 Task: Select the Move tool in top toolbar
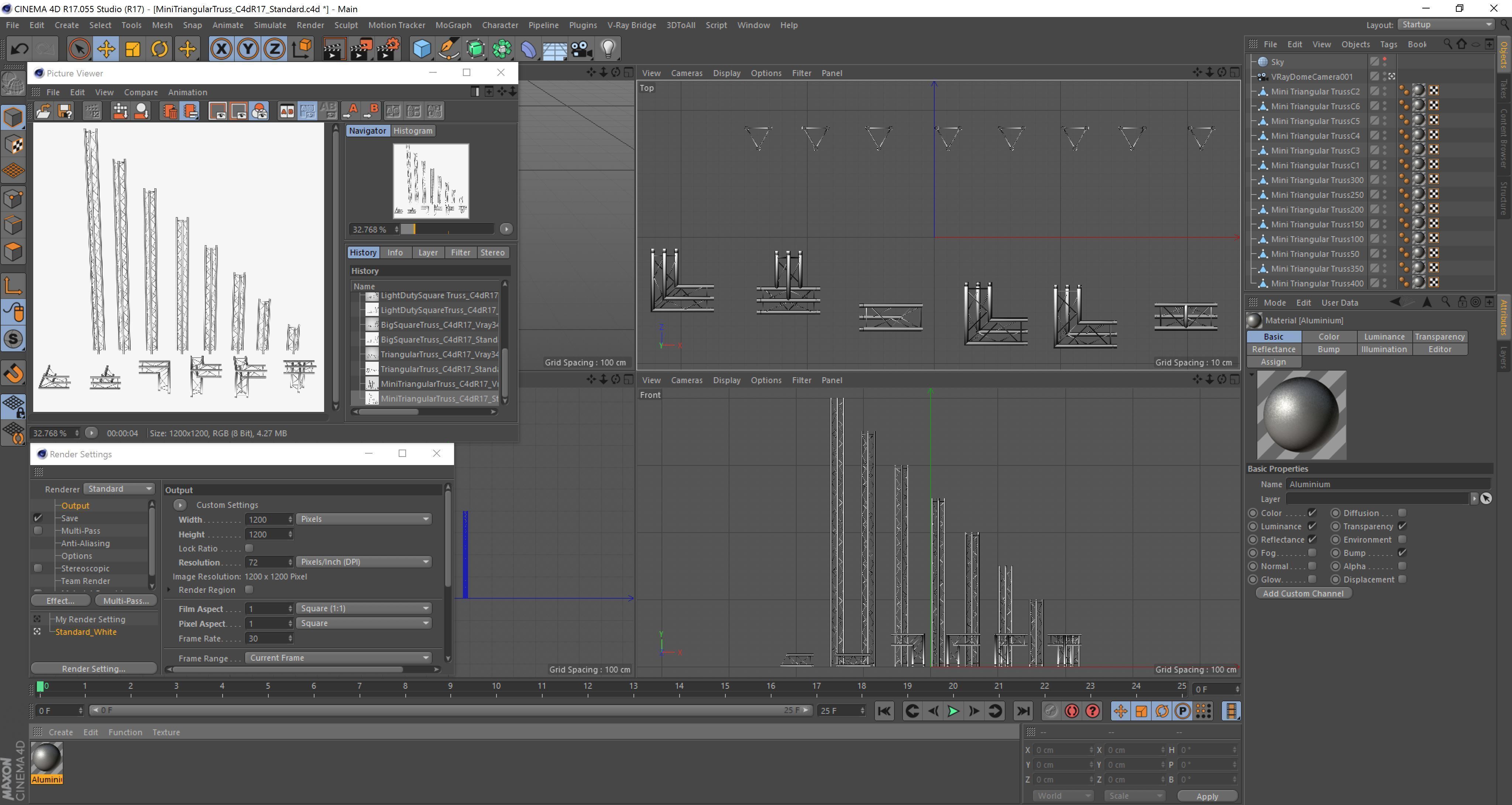[x=106, y=49]
